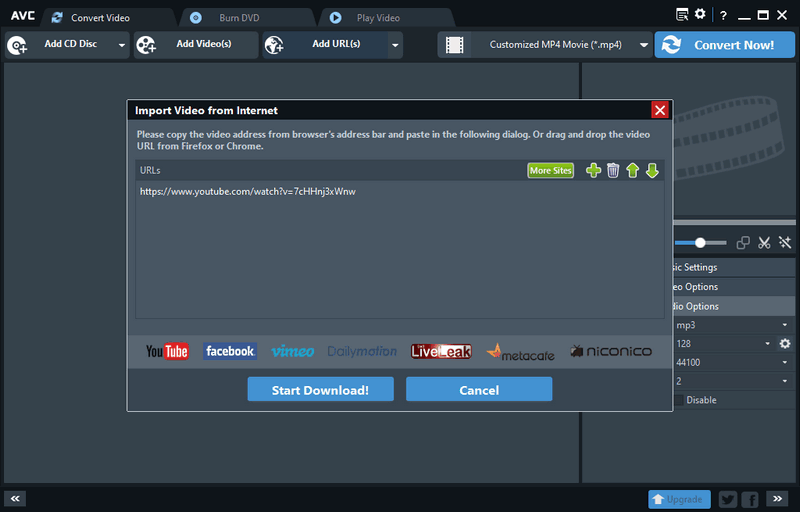Click the merge/copy squares icon
This screenshot has width=800, height=512.
743,243
